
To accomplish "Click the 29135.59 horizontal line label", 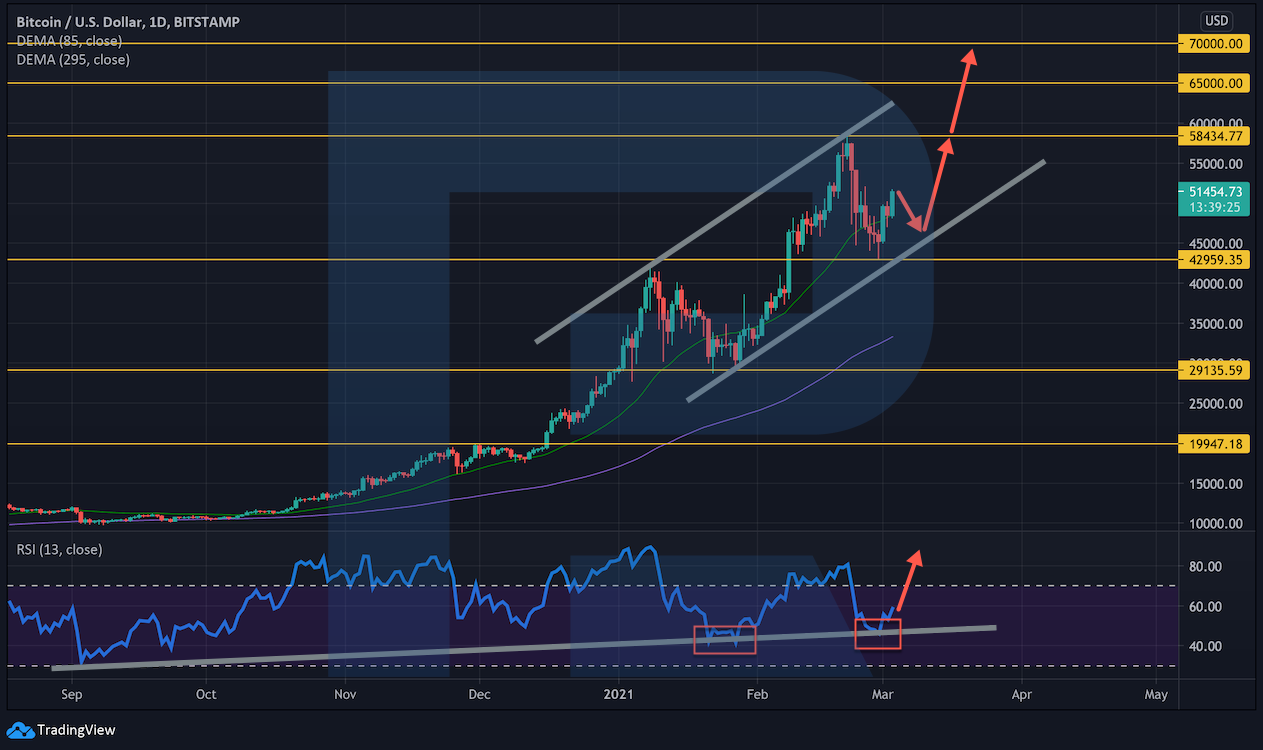I will [x=1215, y=370].
